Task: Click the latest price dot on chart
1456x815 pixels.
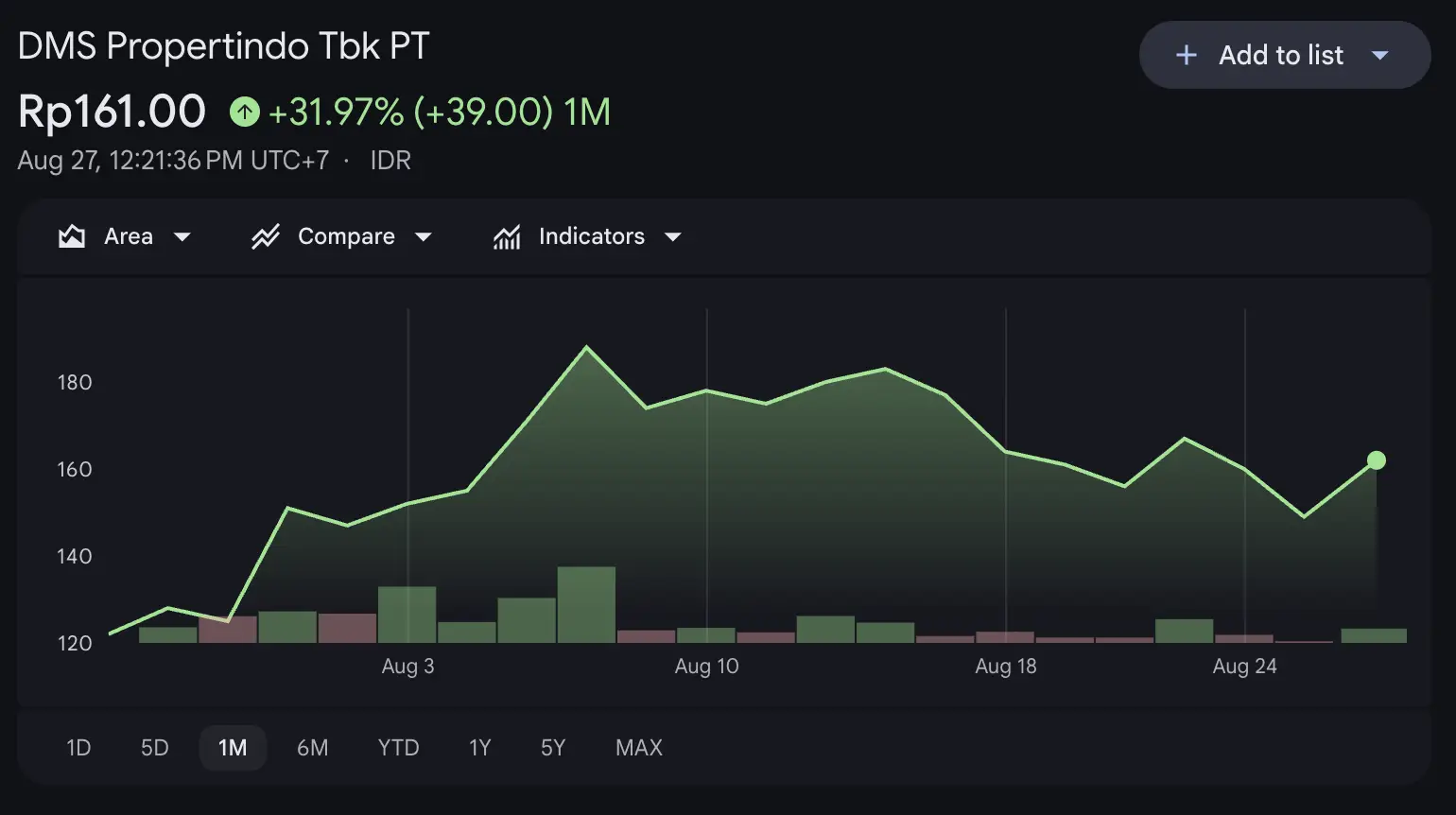Action: coord(1377,460)
